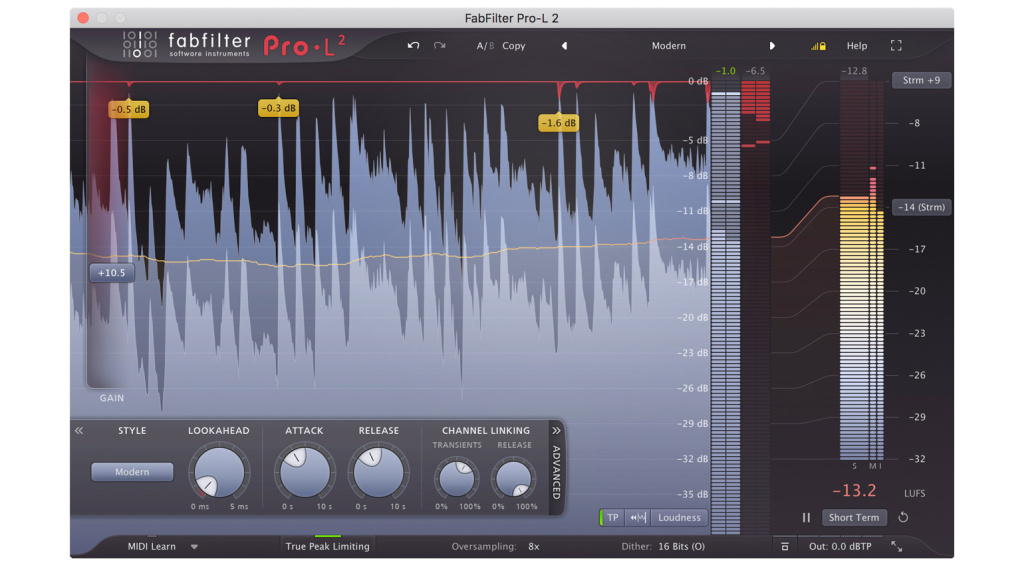Image resolution: width=1024 pixels, height=565 pixels.
Task: Toggle the unity gain icon
Action: pyautogui.click(x=785, y=546)
